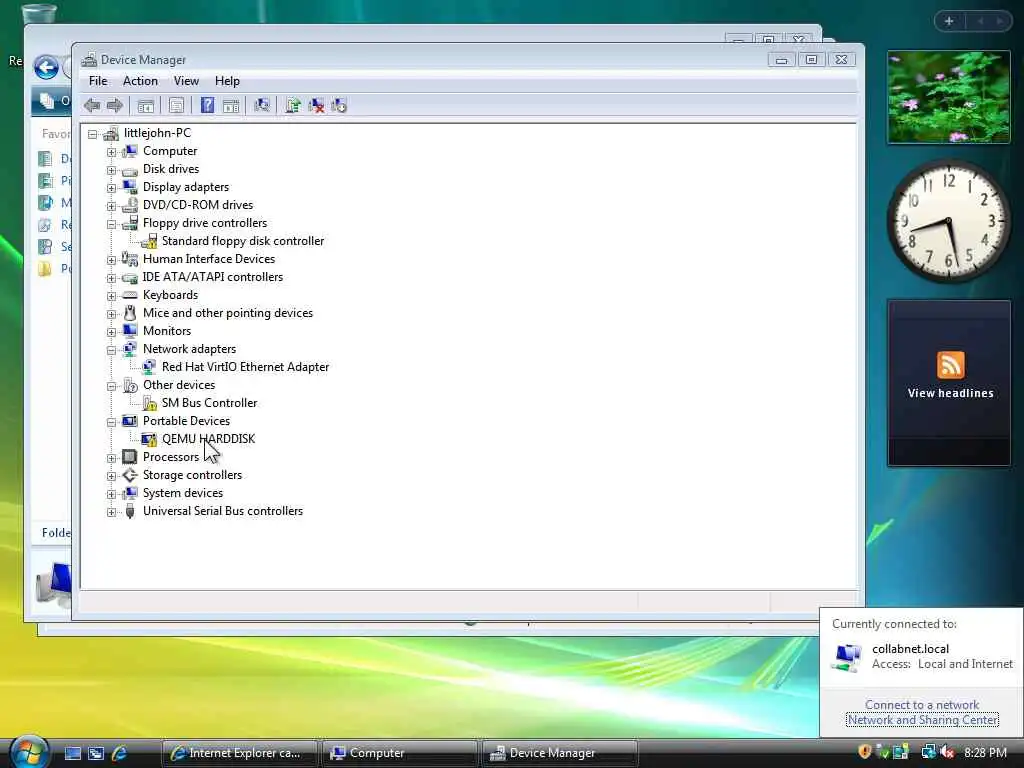Click the blue Help question mark icon
The width and height of the screenshot is (1024, 768).
pyautogui.click(x=207, y=105)
